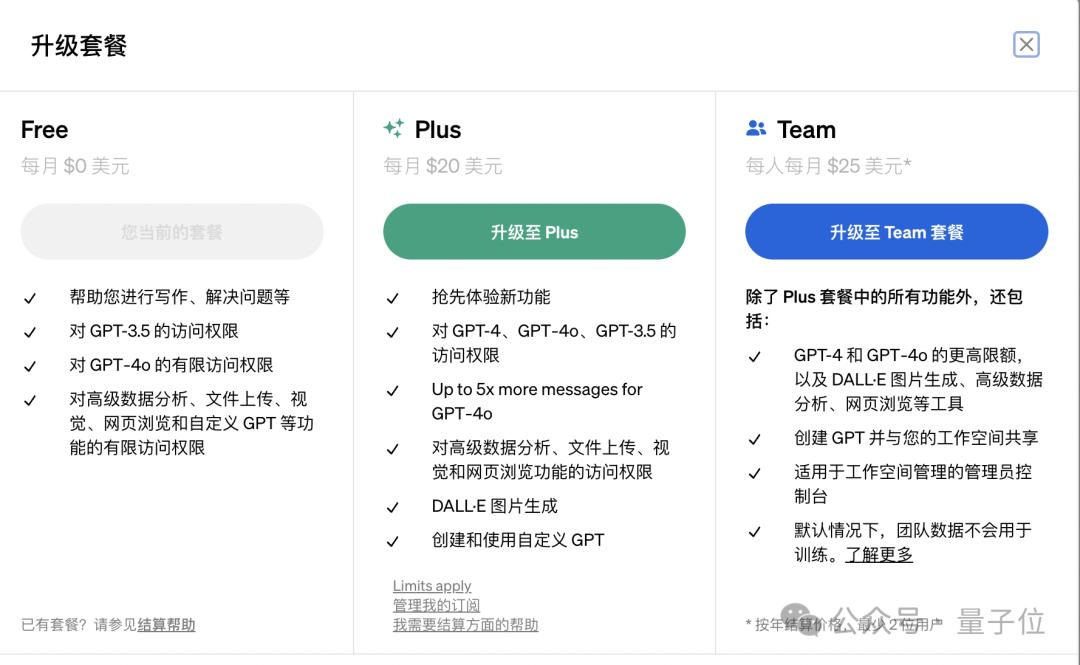Screen dimensions: 1080x665
Task: Click checkmark beside 创建 GPT 并与您的工作空间共享
Action: pos(755,439)
